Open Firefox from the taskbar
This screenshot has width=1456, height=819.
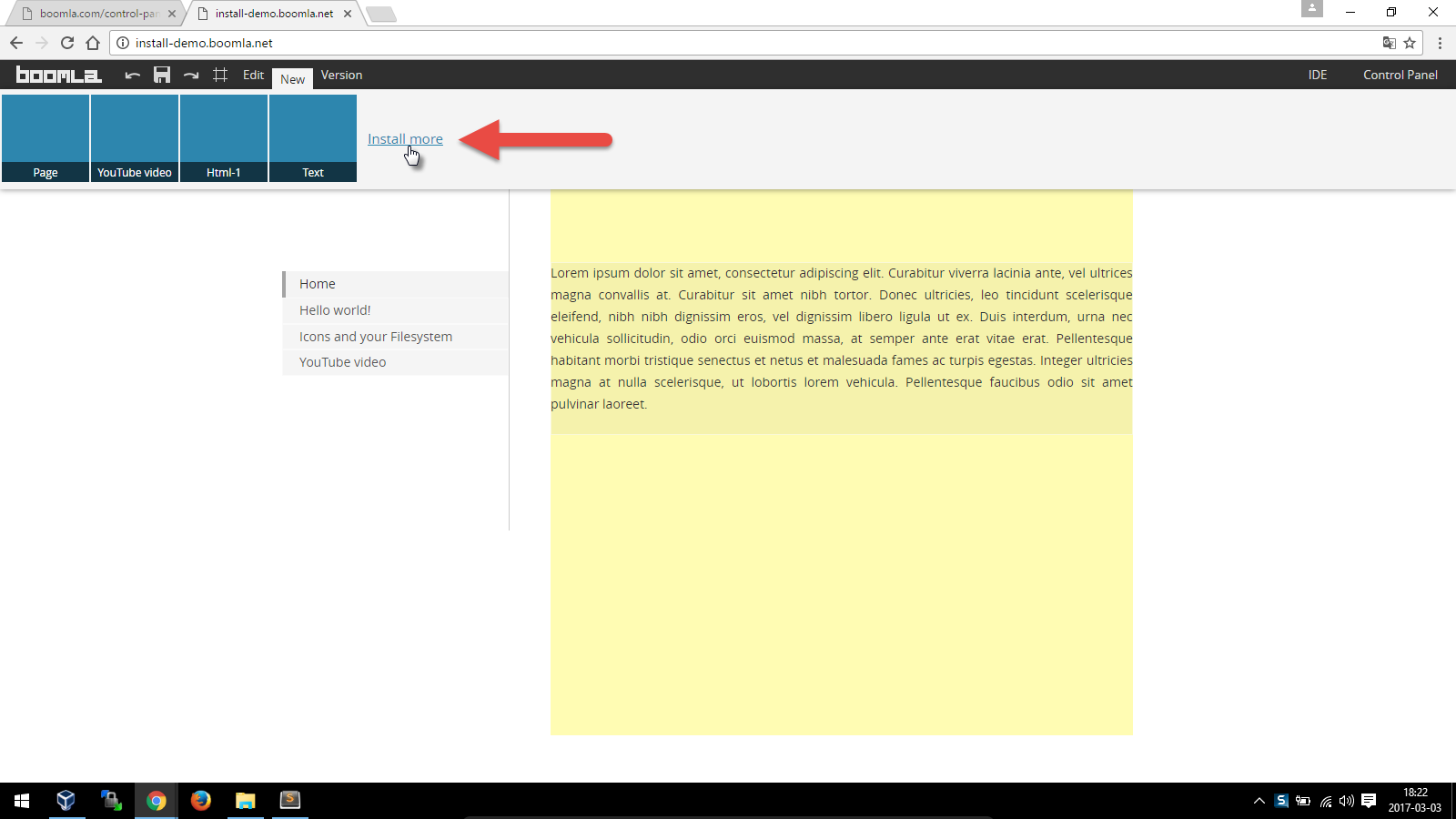(201, 800)
